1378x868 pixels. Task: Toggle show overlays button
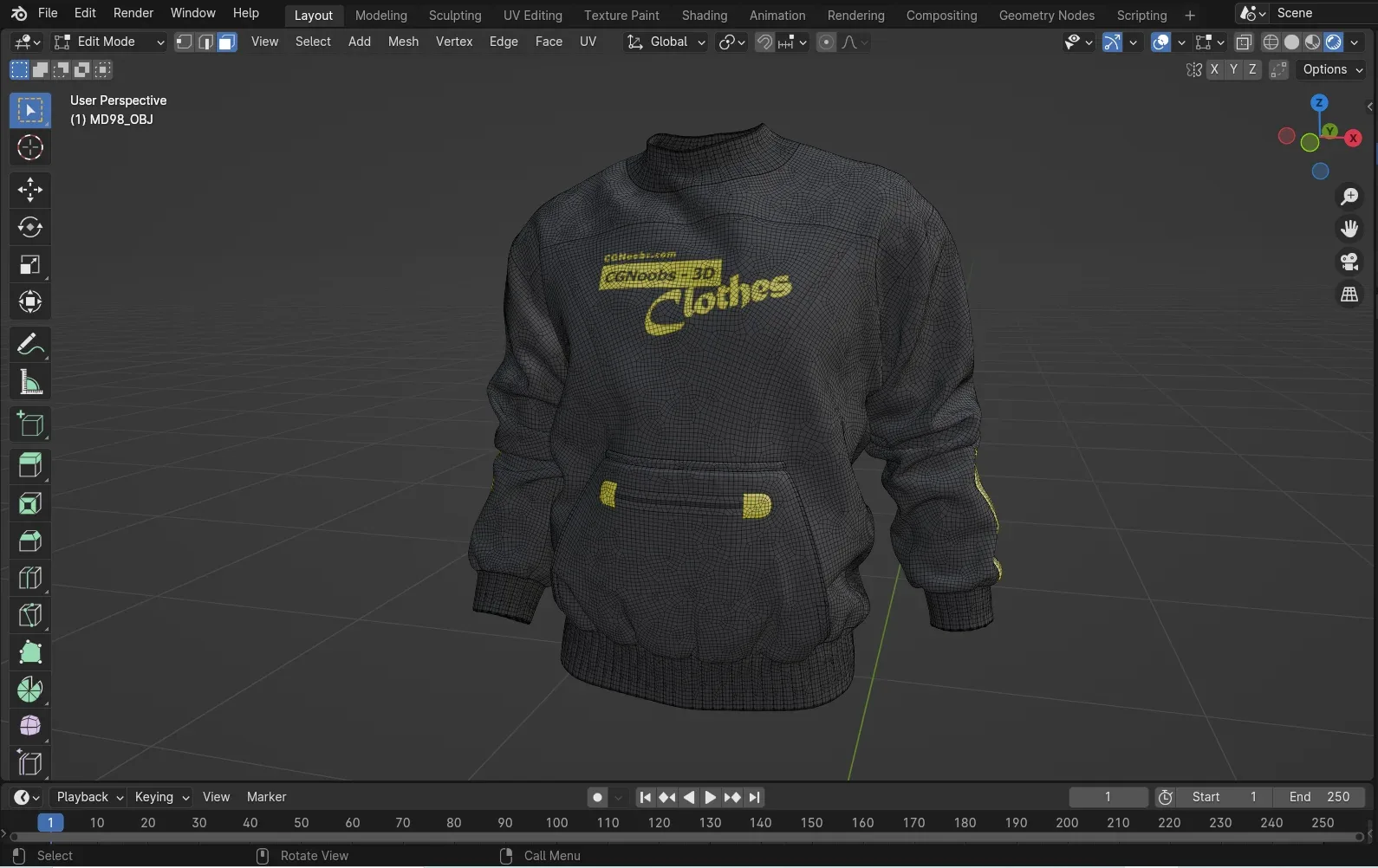[x=1161, y=42]
